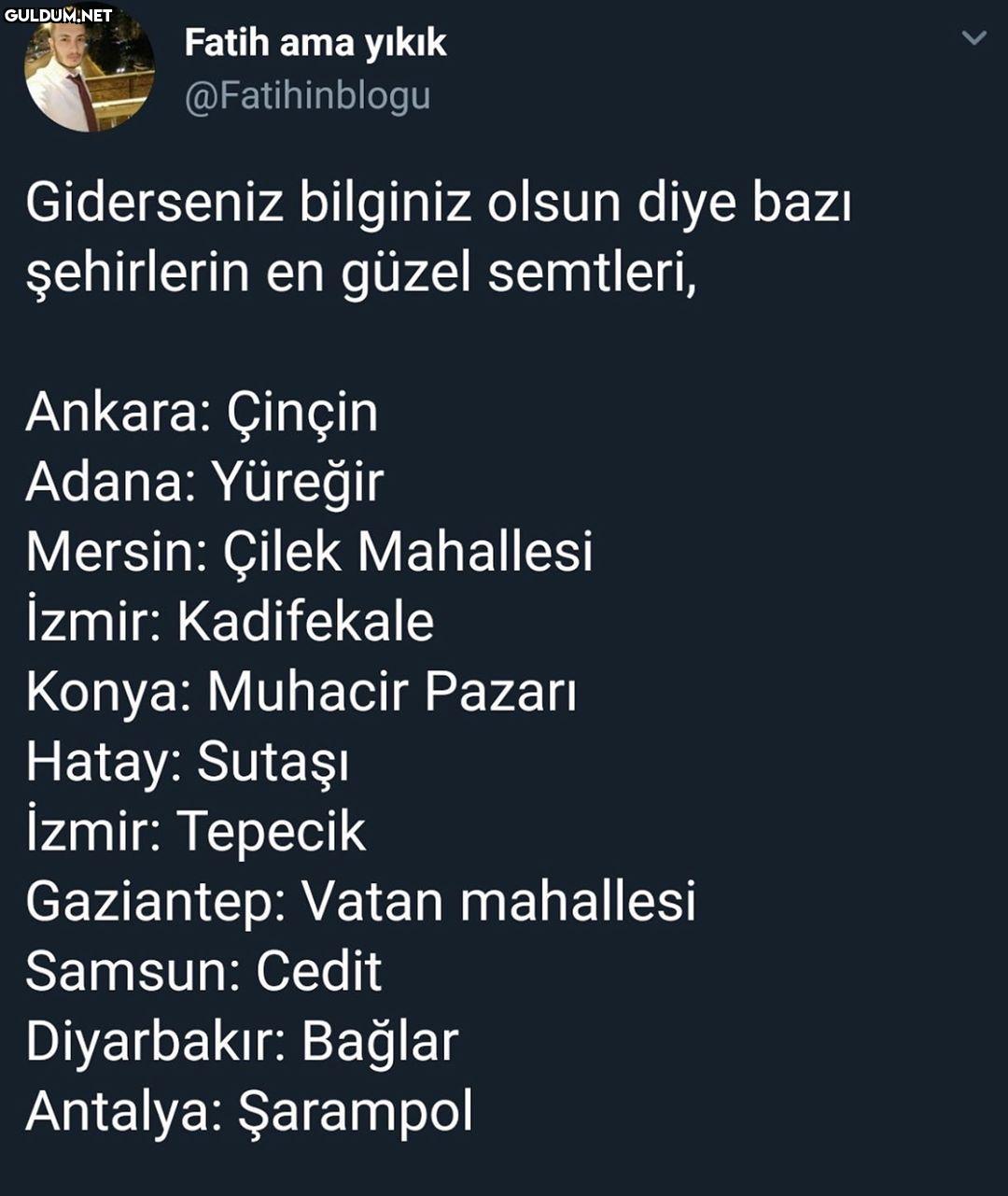The width and height of the screenshot is (1008, 1196).
Task: Open the tweet options chevron menu
Action: click(973, 38)
